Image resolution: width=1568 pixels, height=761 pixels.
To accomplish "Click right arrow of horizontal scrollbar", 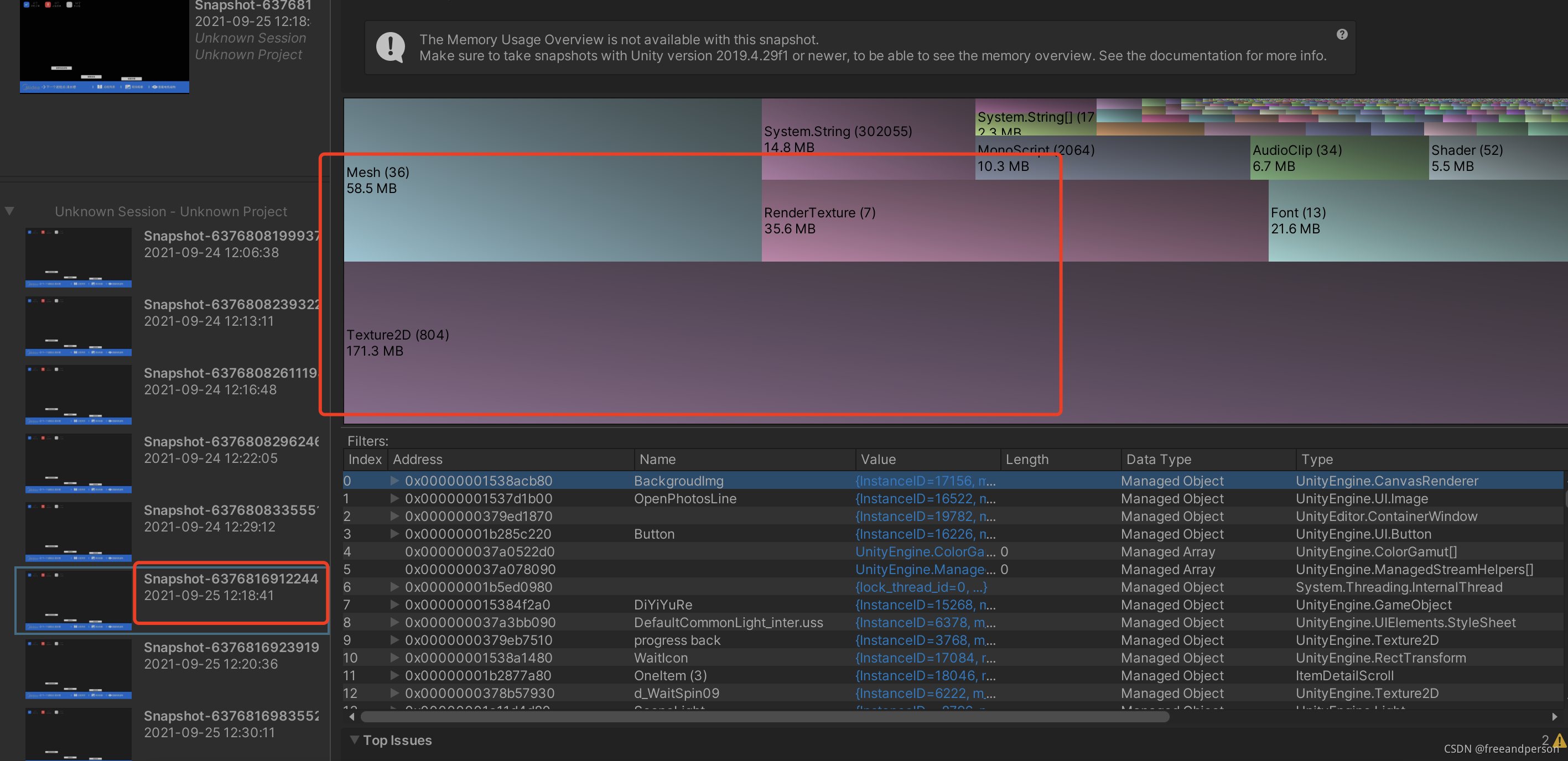I will point(1554,717).
